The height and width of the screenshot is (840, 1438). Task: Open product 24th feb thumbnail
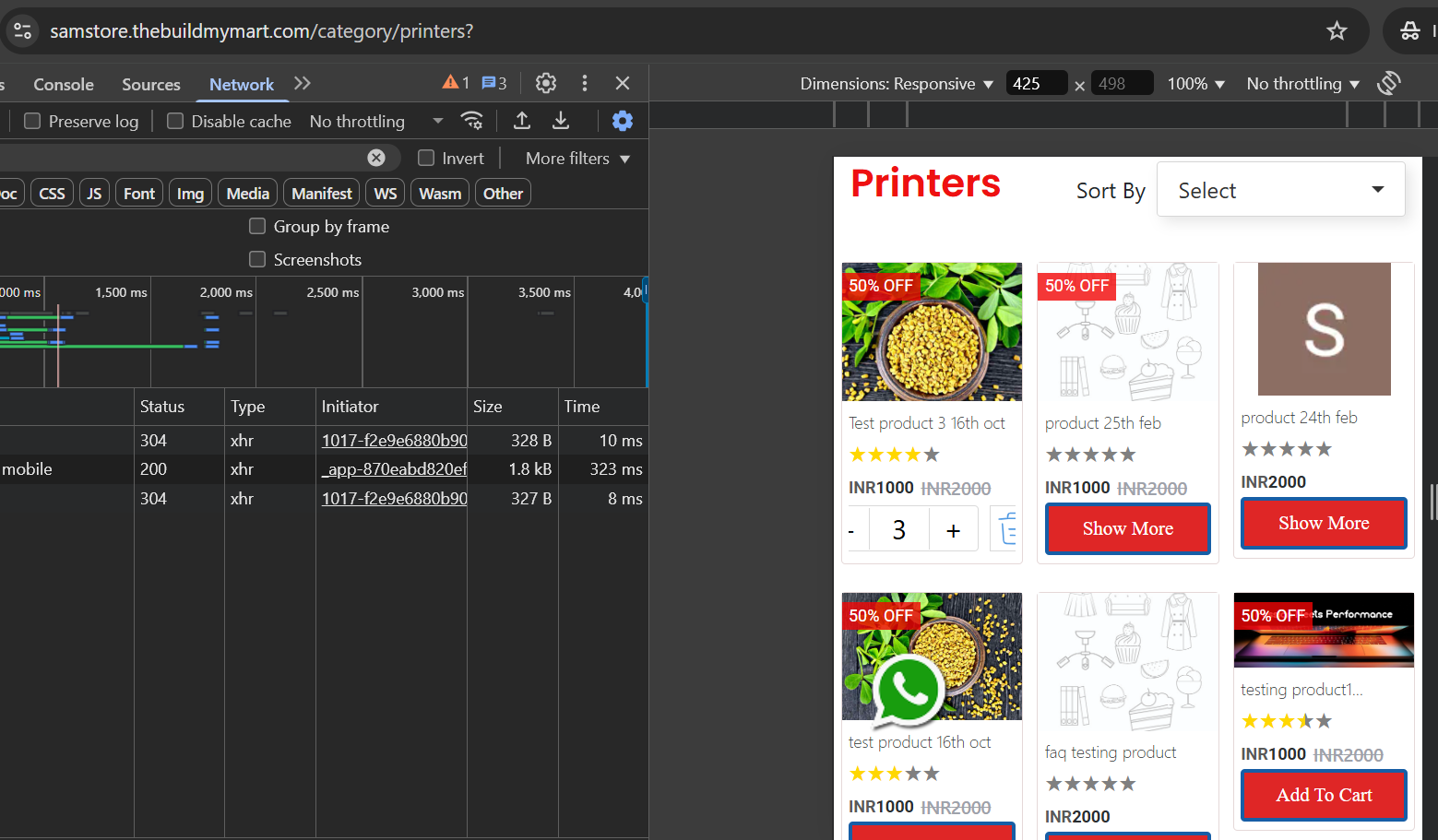tap(1324, 329)
